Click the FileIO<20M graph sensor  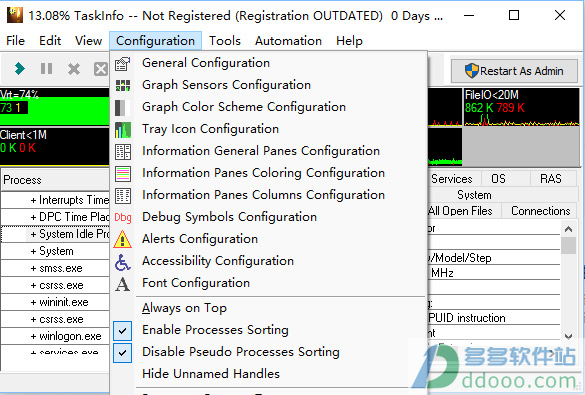(x=522, y=107)
